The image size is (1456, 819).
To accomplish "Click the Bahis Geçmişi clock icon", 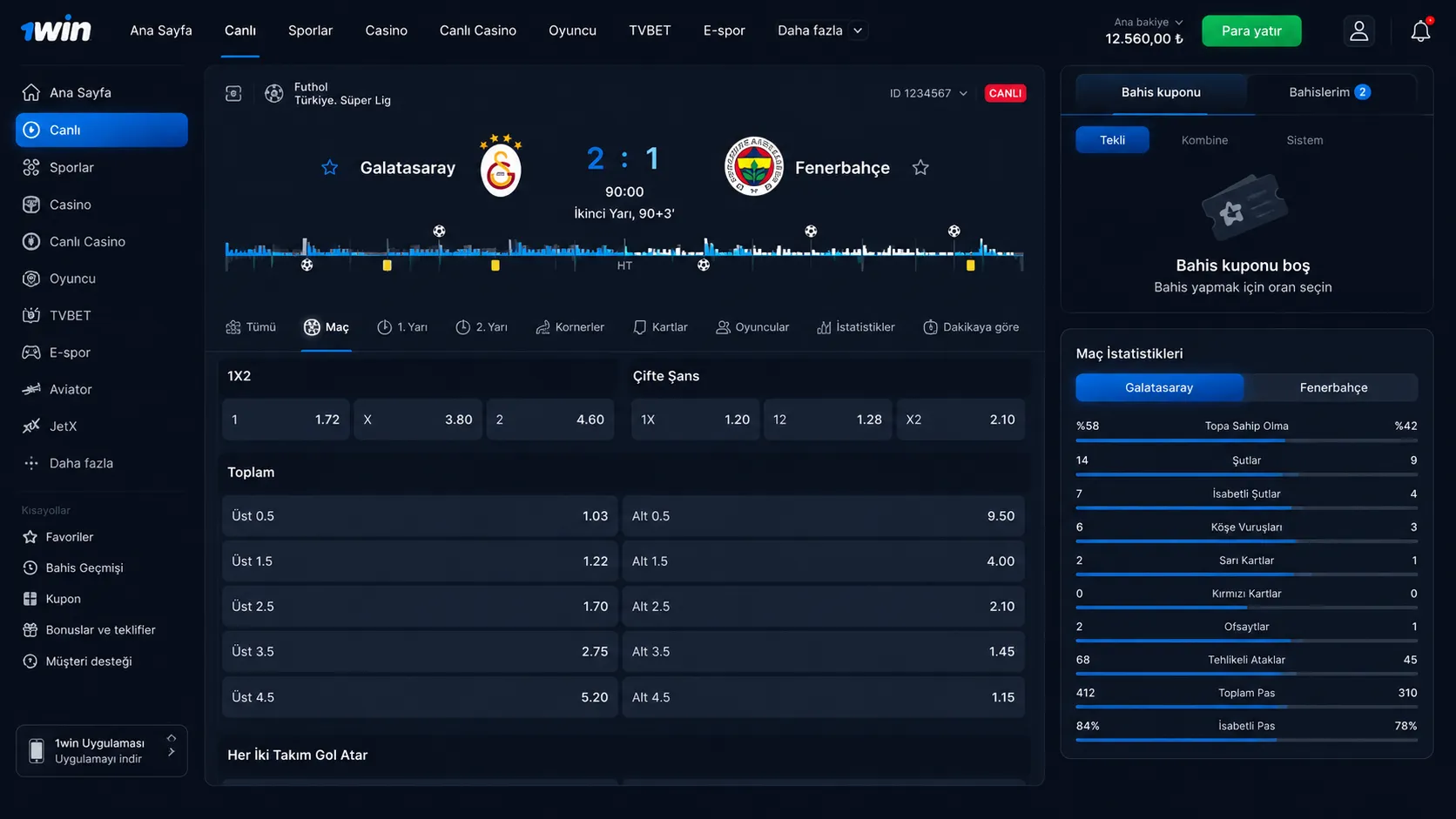I will coord(30,567).
